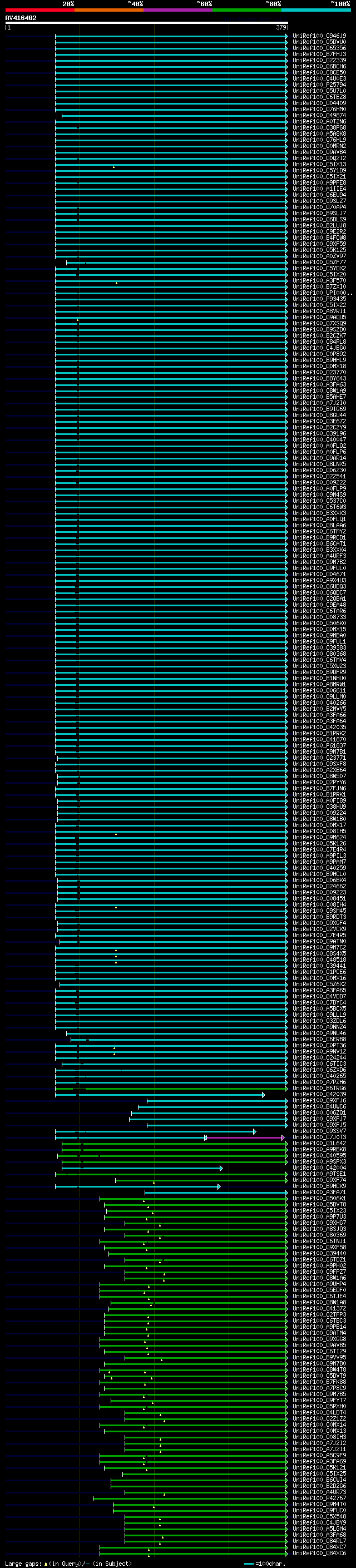Click label UniRef100_B9SLJ7
The width and height of the screenshot is (356, 1568).
point(319,214)
